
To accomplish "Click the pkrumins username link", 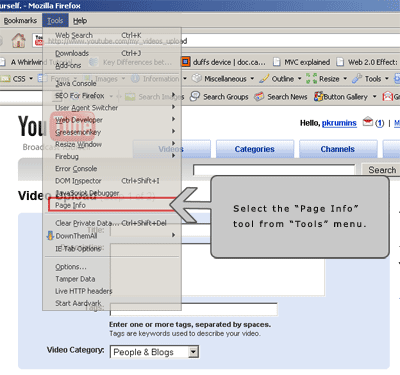I will click(x=339, y=123).
